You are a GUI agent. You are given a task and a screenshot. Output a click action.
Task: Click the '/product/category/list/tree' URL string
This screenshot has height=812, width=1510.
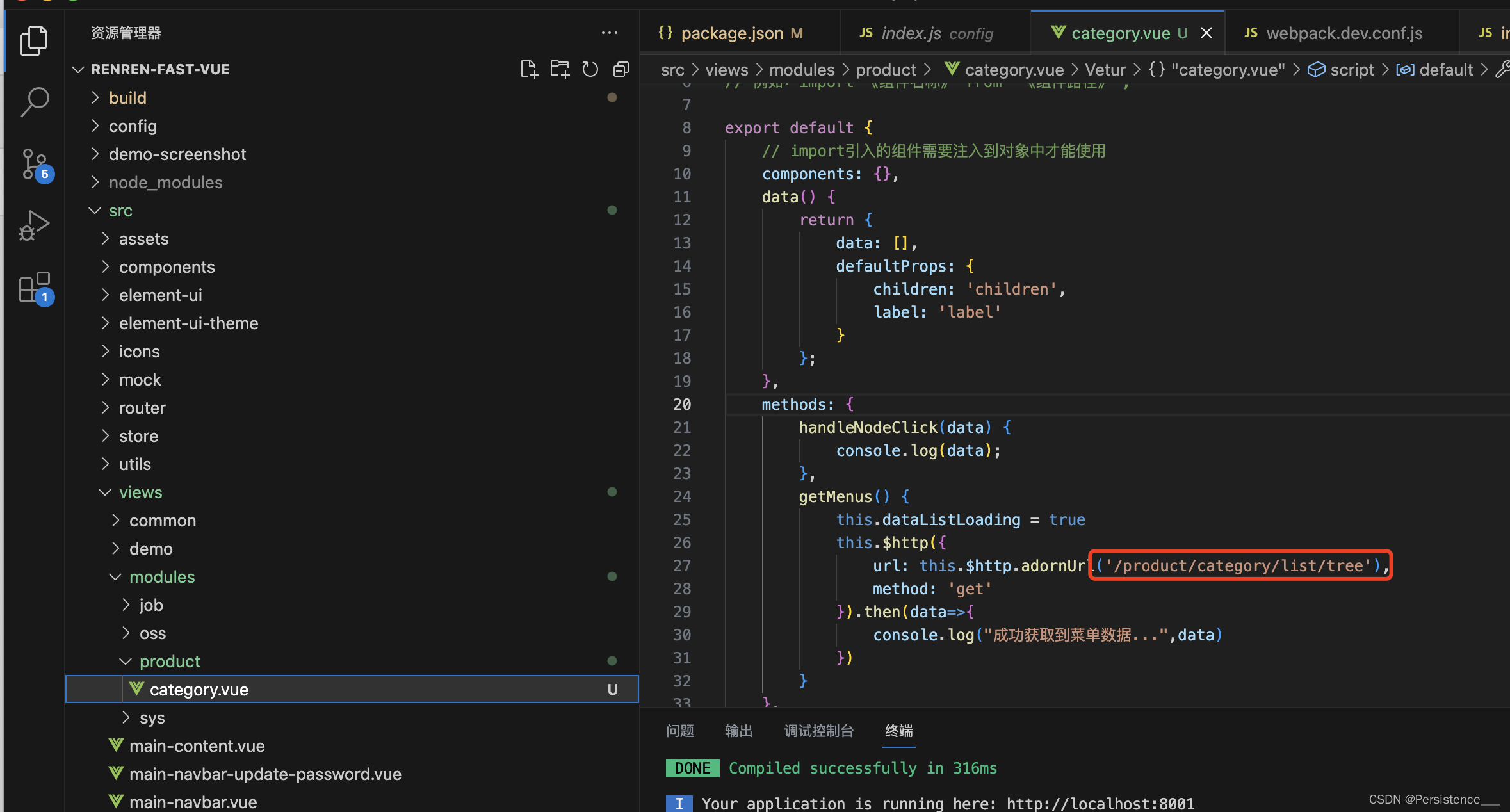coord(1238,565)
